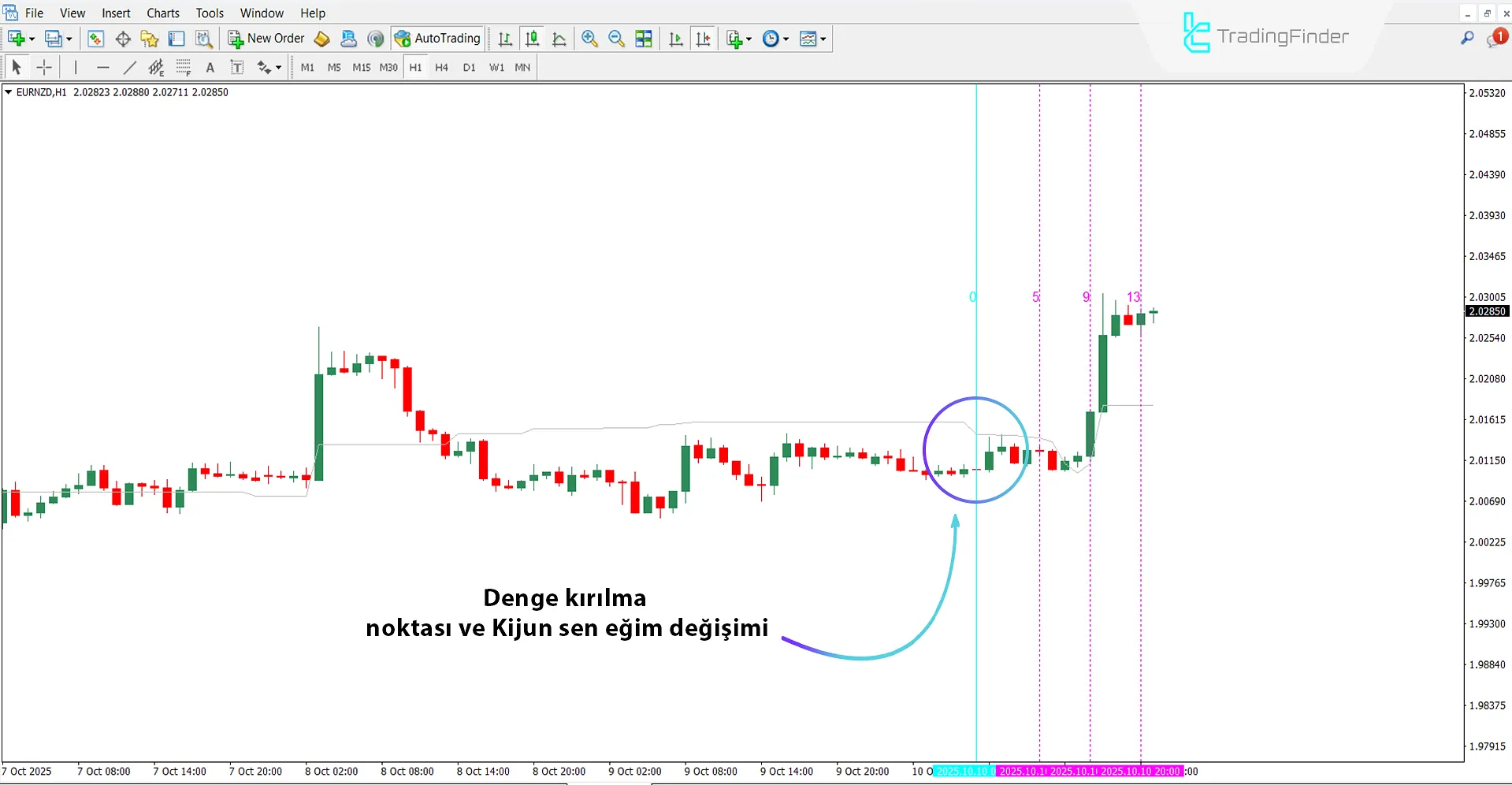1512x785 pixels.
Task: Activate the Zoom In tool
Action: click(x=589, y=39)
